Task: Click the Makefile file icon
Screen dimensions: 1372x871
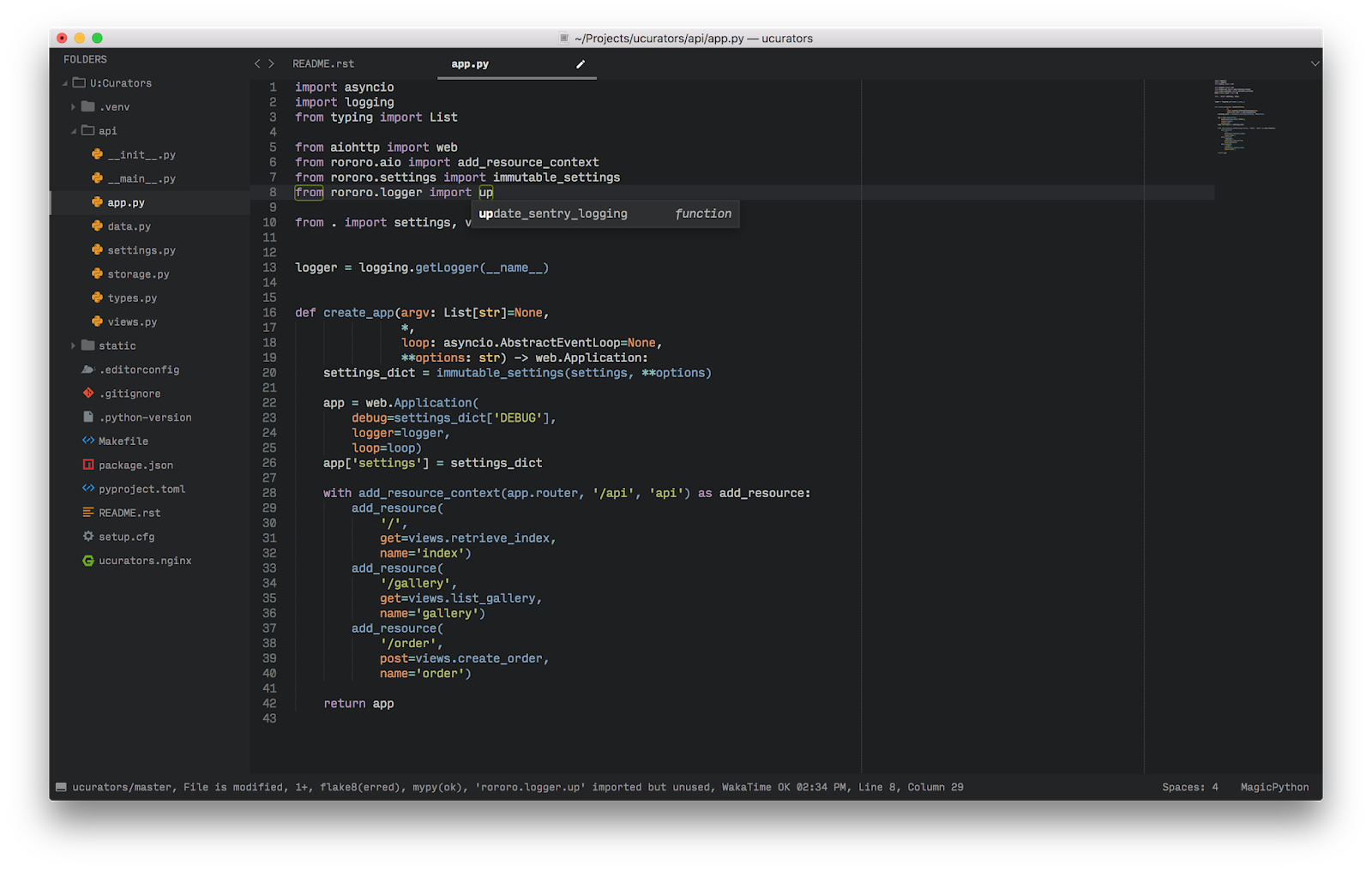Action: point(88,441)
